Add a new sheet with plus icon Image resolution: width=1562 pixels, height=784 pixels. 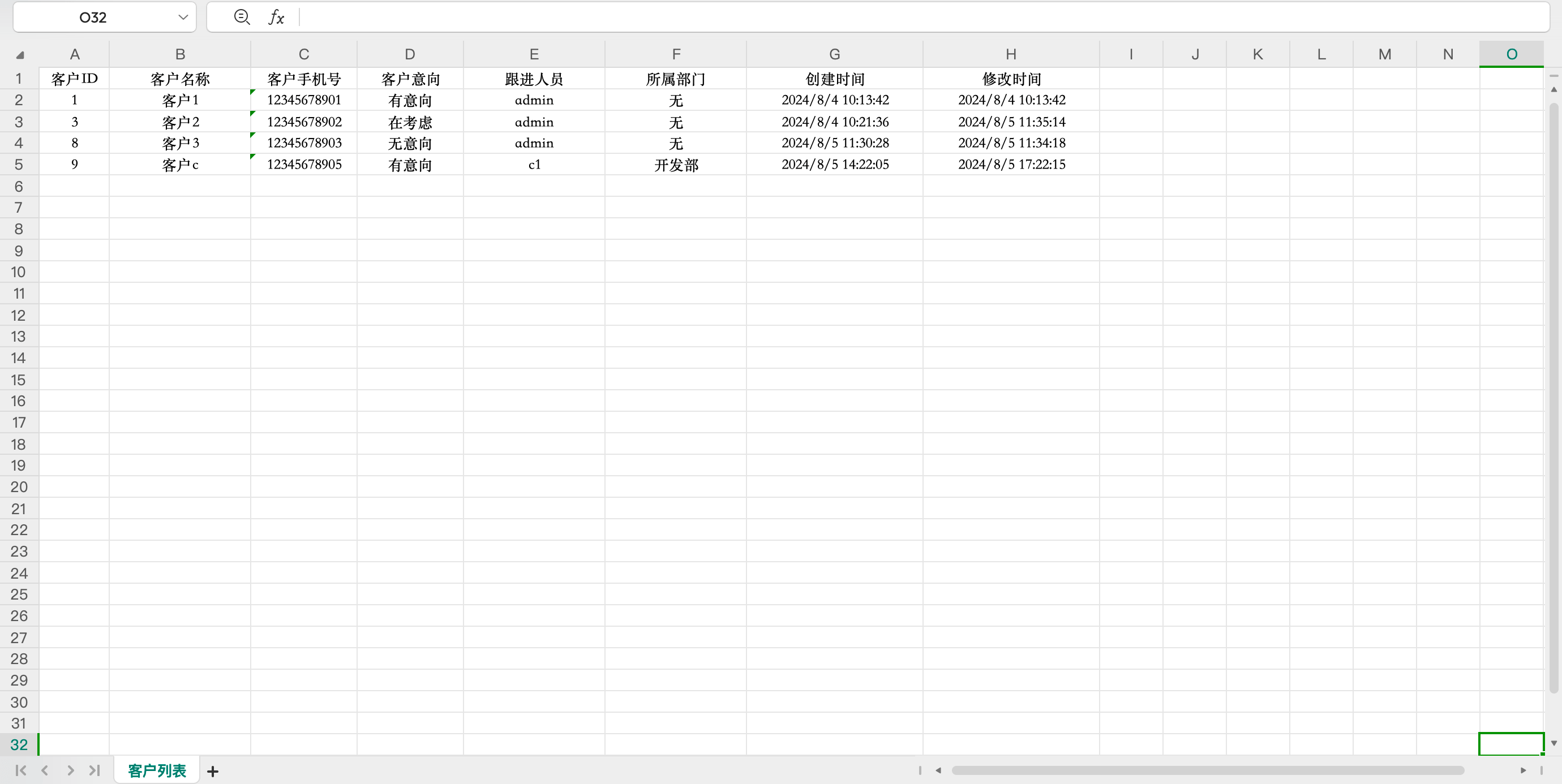(212, 772)
